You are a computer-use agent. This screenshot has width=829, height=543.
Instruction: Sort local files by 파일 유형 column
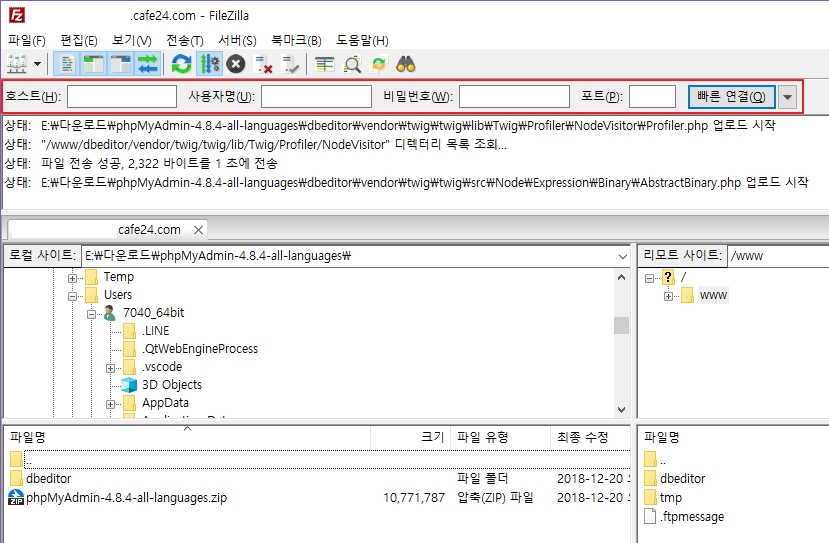pyautogui.click(x=500, y=437)
